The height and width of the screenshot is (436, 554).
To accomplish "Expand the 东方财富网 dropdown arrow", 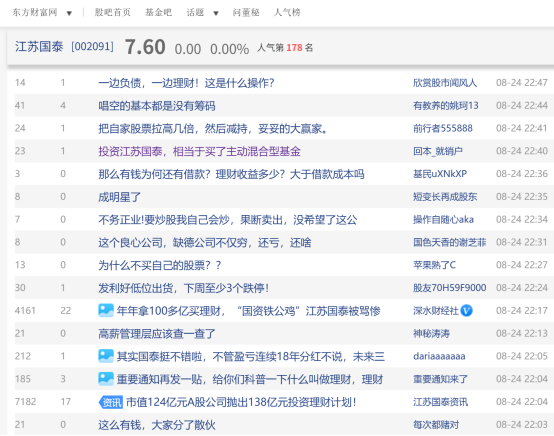I will 69,13.
